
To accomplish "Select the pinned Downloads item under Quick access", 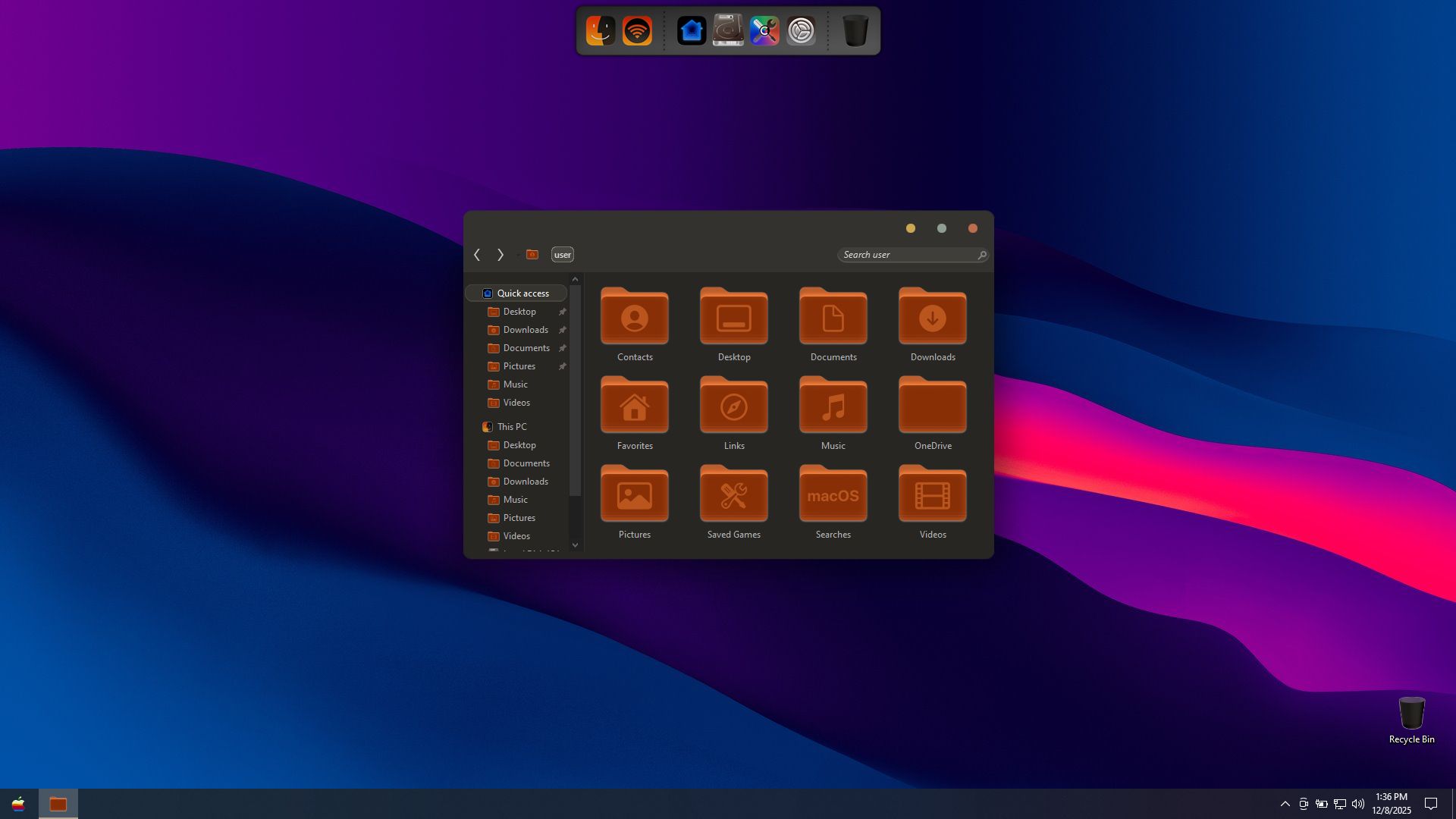I will tap(526, 330).
